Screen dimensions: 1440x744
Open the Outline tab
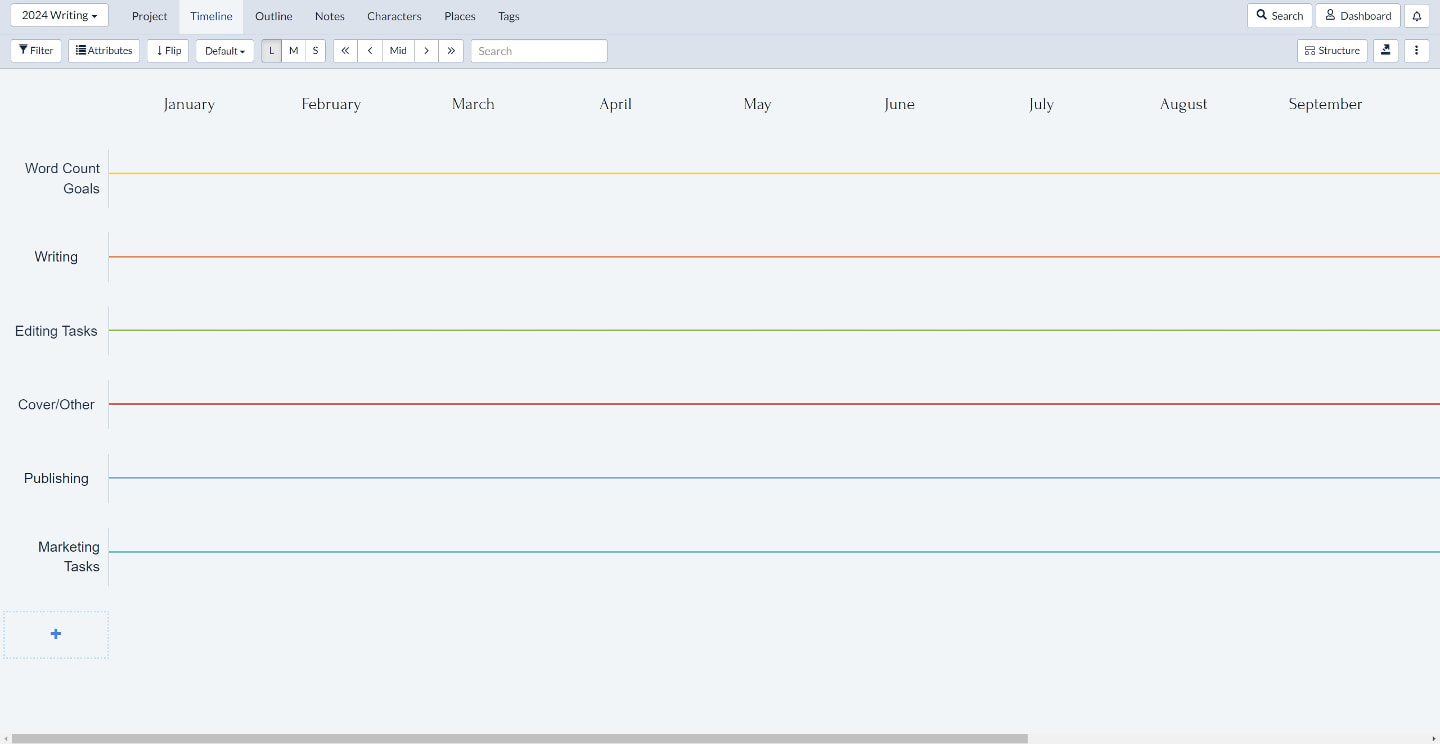pos(274,17)
